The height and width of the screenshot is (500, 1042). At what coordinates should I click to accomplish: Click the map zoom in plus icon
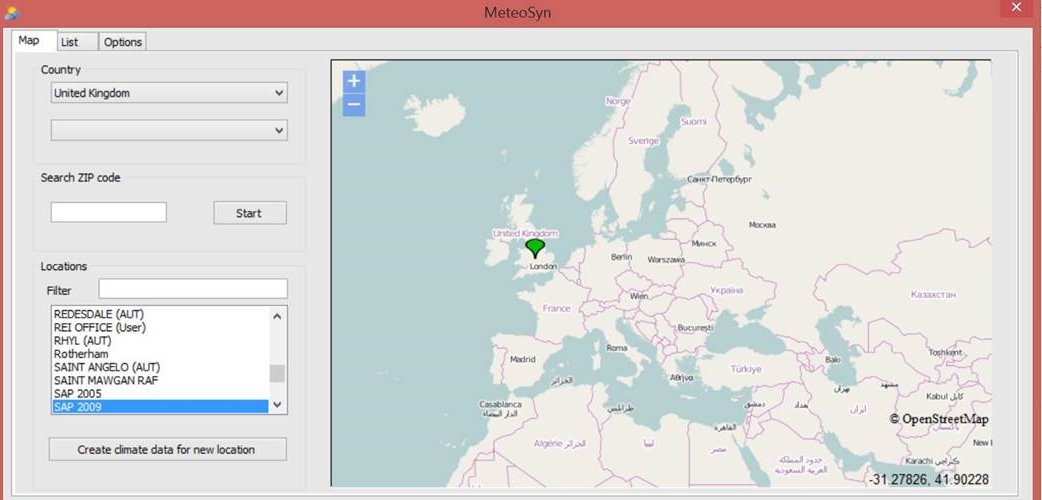[353, 81]
